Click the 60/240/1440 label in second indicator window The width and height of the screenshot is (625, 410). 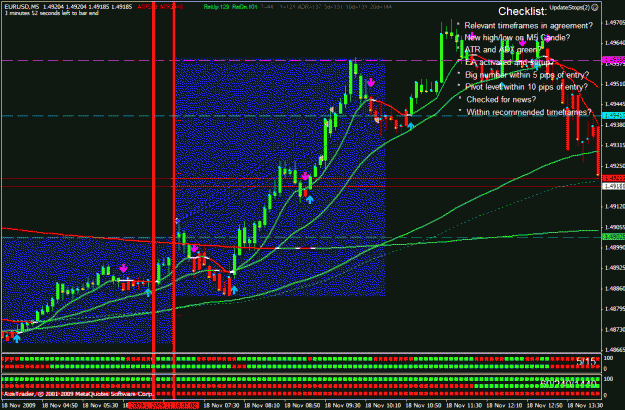point(570,384)
